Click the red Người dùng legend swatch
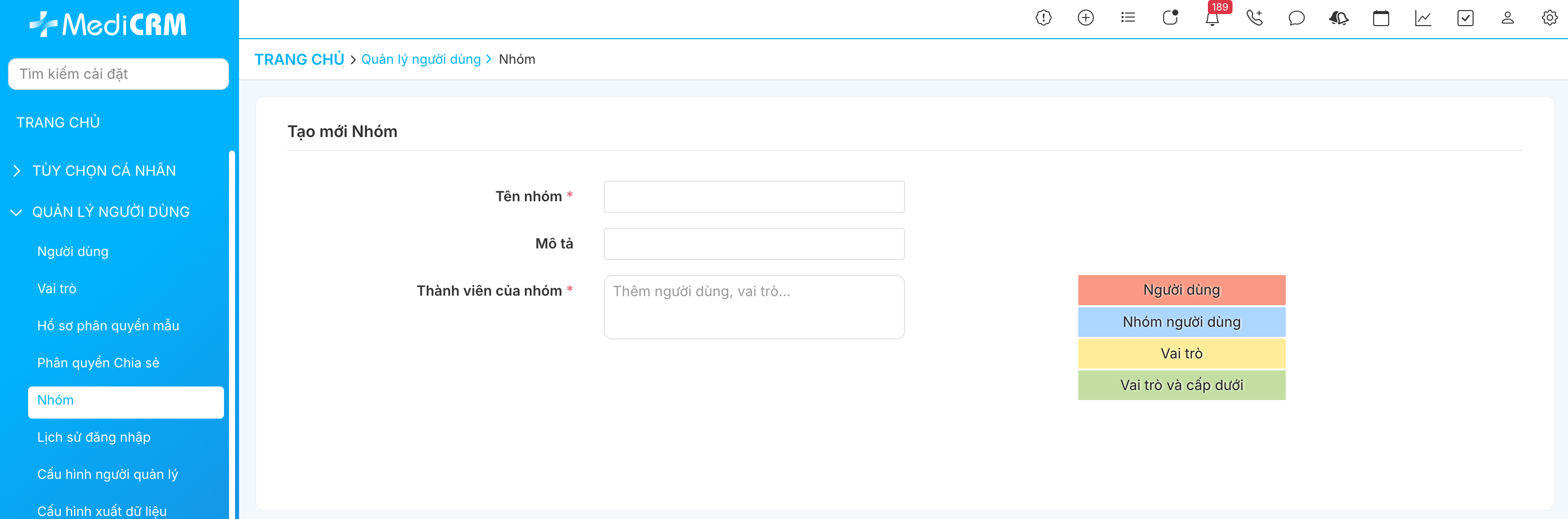The image size is (1568, 519). pyautogui.click(x=1181, y=290)
